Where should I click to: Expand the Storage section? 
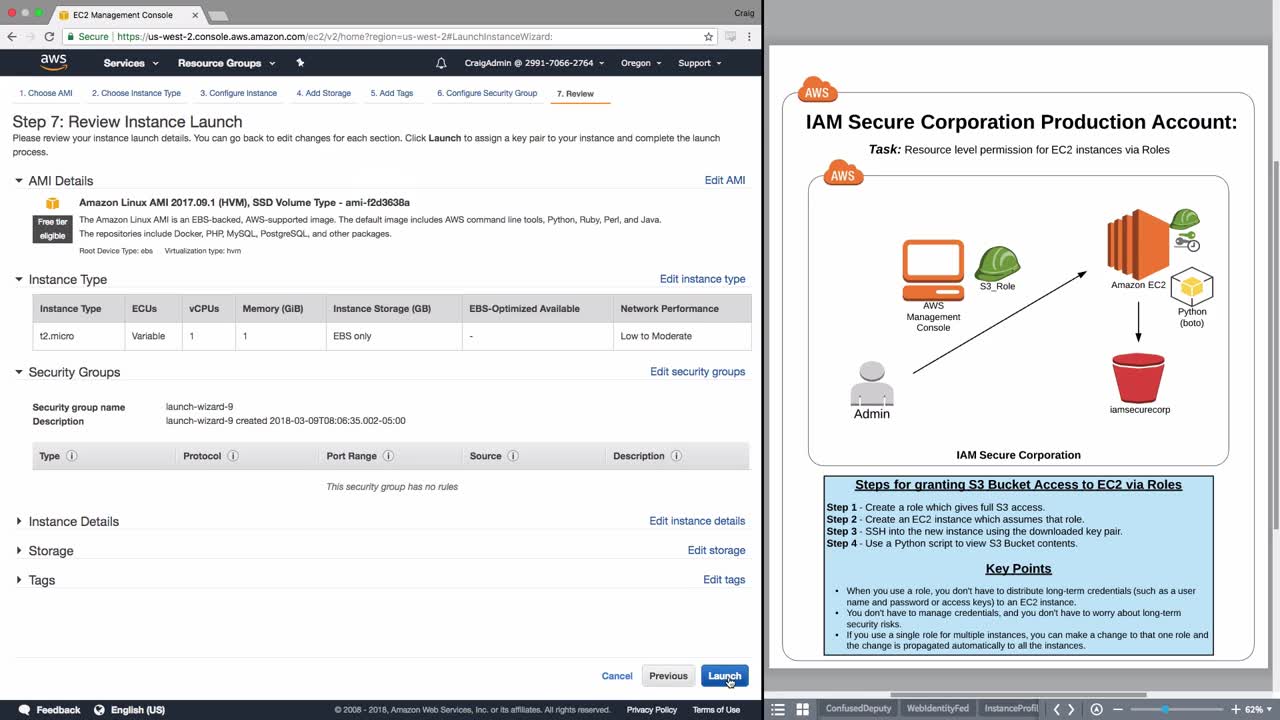point(19,551)
